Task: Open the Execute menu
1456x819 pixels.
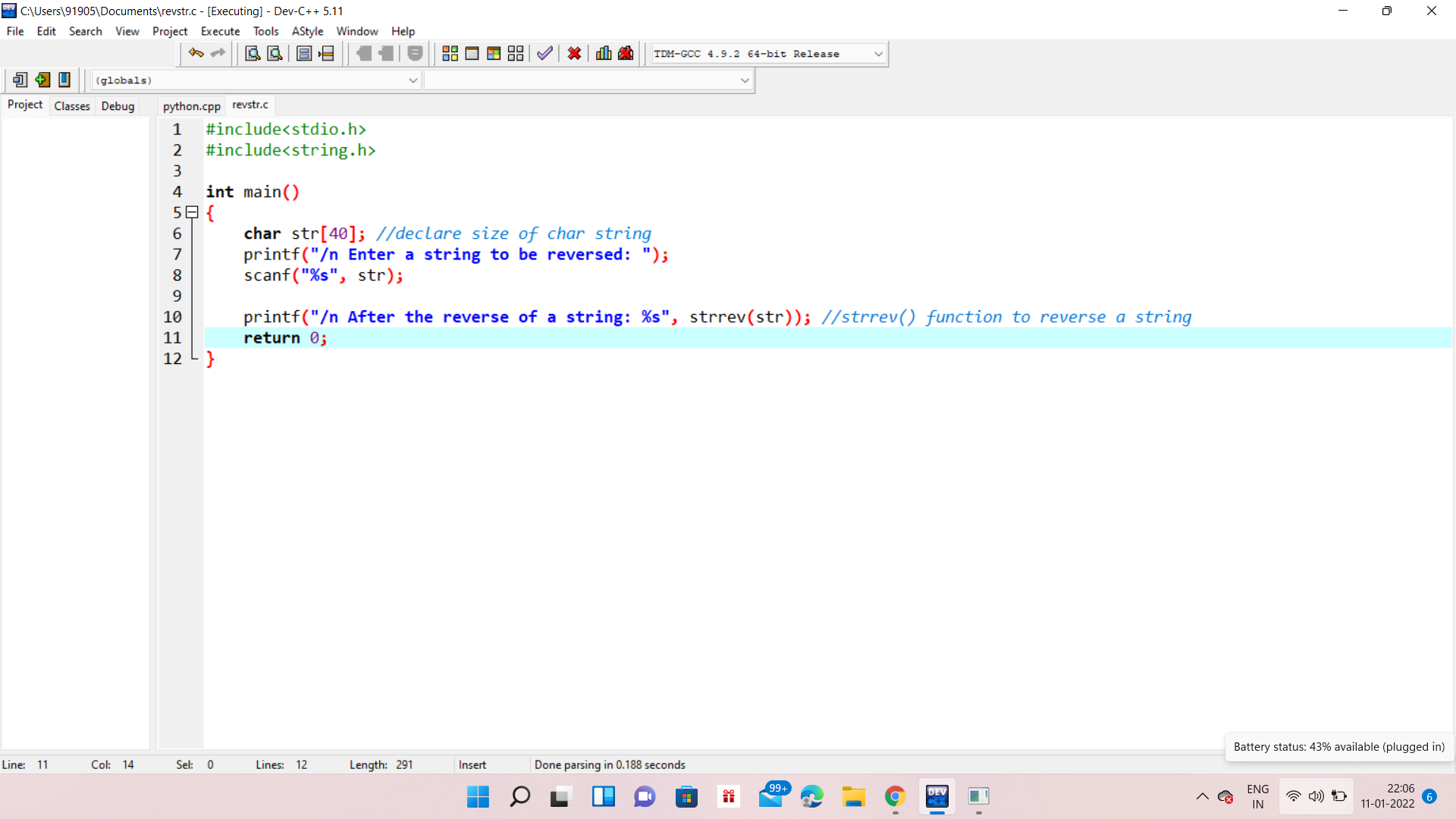Action: (220, 31)
